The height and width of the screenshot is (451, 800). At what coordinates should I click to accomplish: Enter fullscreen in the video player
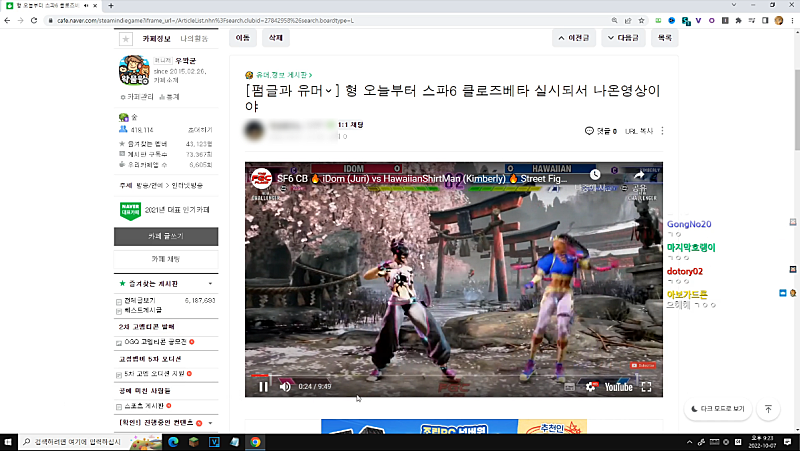pos(646,387)
